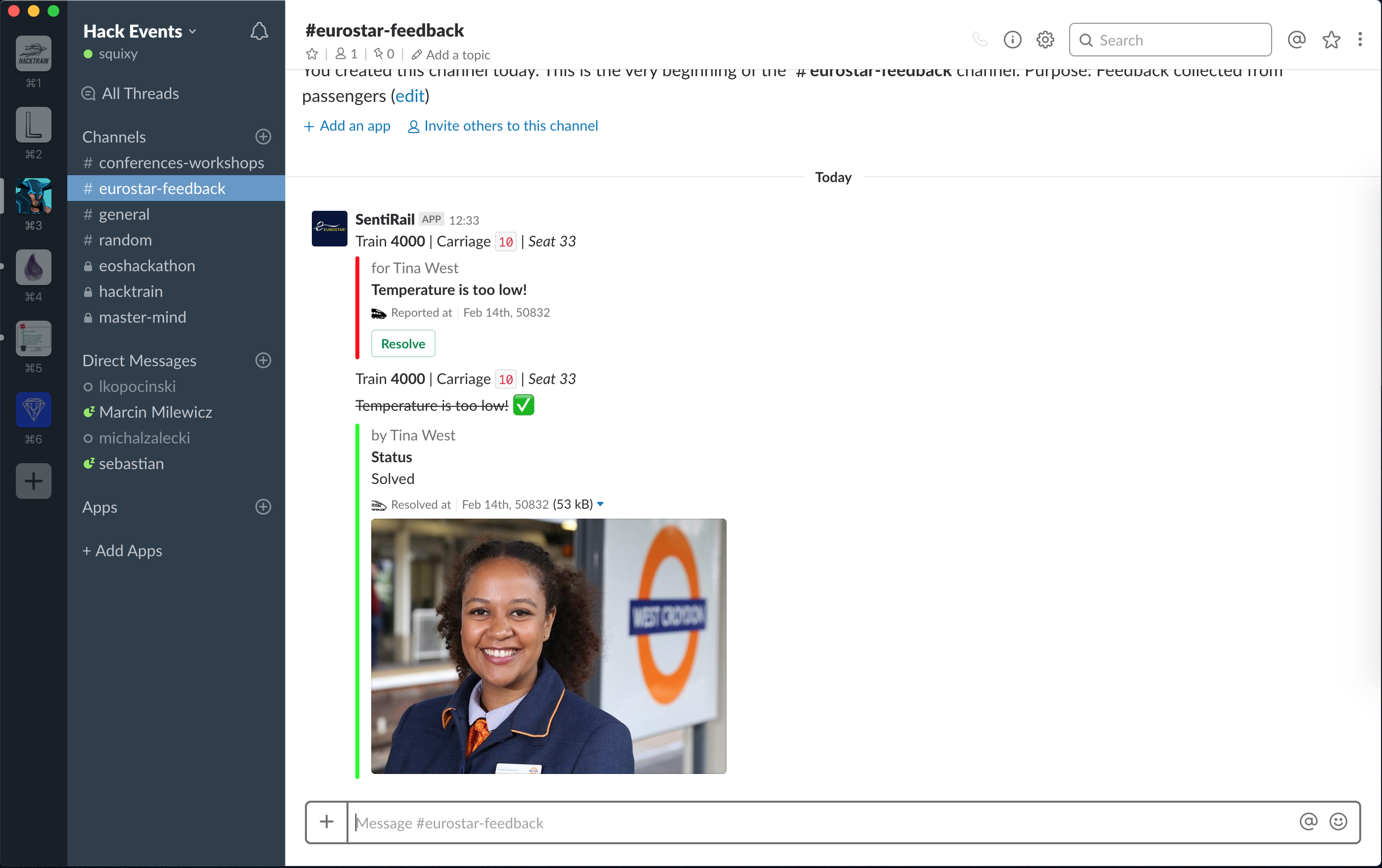Start a call with phone icon
Image resolution: width=1382 pixels, height=868 pixels.
pos(979,40)
